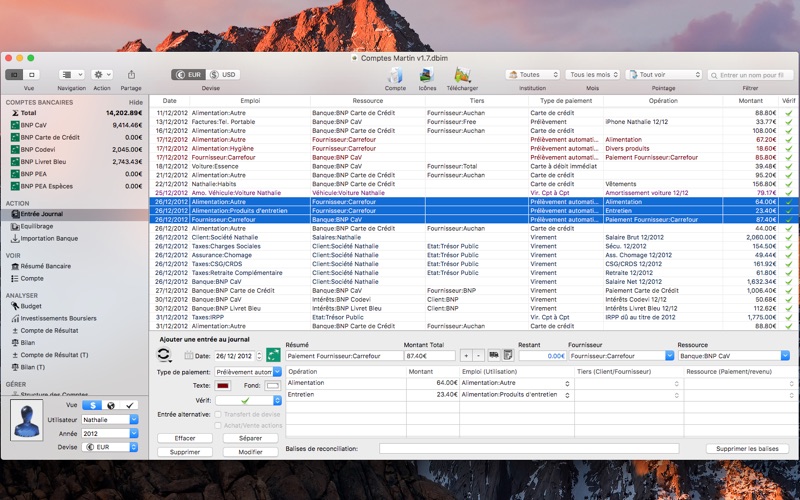Sort by the Tiers column header
This screenshot has height=500, width=800.
[477, 101]
